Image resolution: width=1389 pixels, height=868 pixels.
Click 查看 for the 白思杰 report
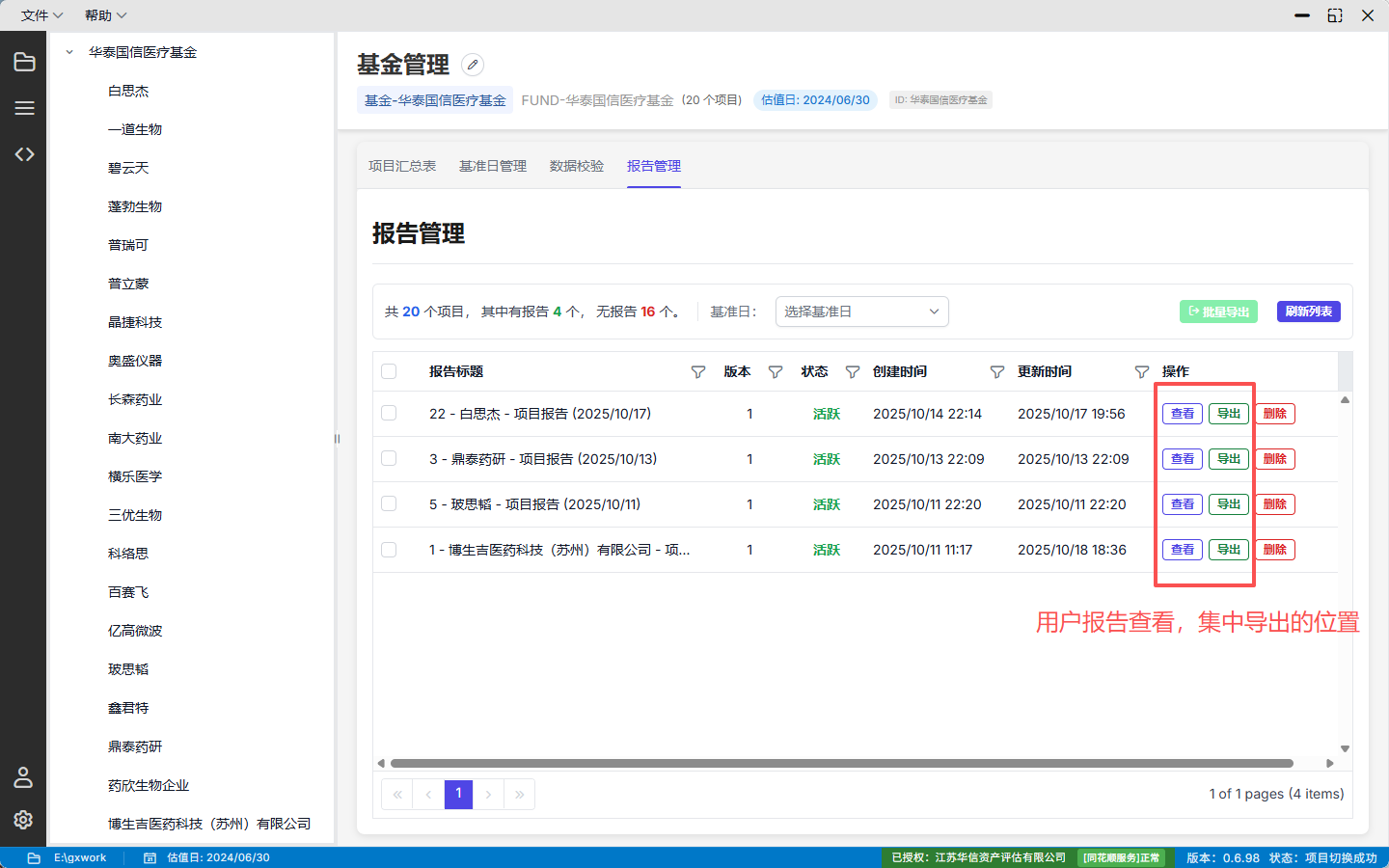coord(1183,414)
